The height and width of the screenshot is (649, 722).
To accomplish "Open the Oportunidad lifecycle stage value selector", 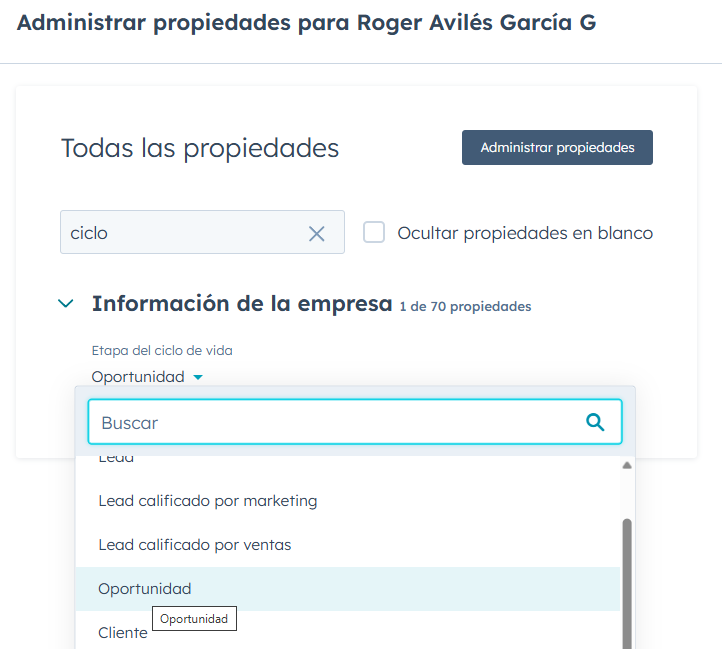I will click(x=138, y=377).
